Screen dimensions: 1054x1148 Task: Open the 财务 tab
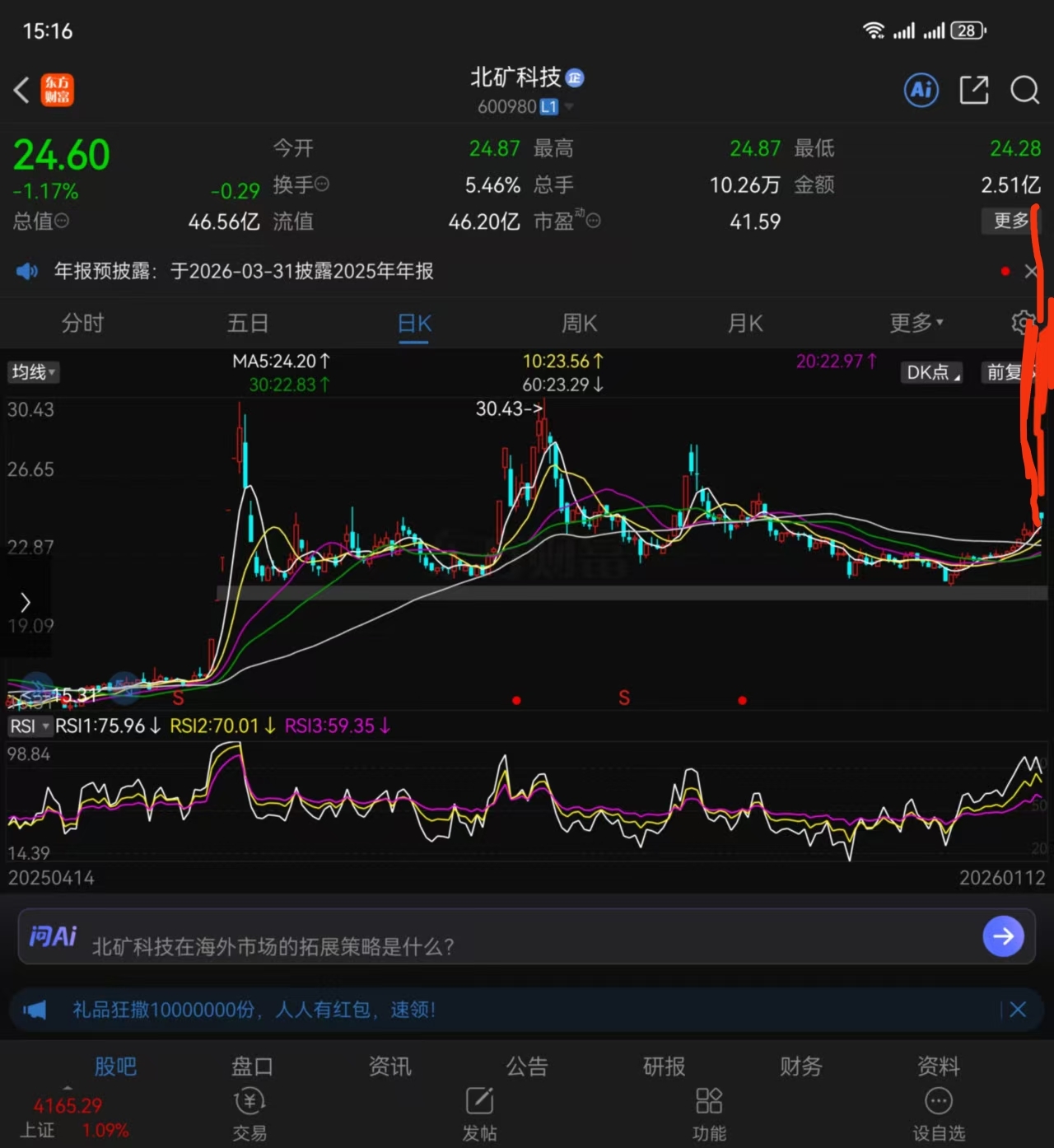point(801,1066)
